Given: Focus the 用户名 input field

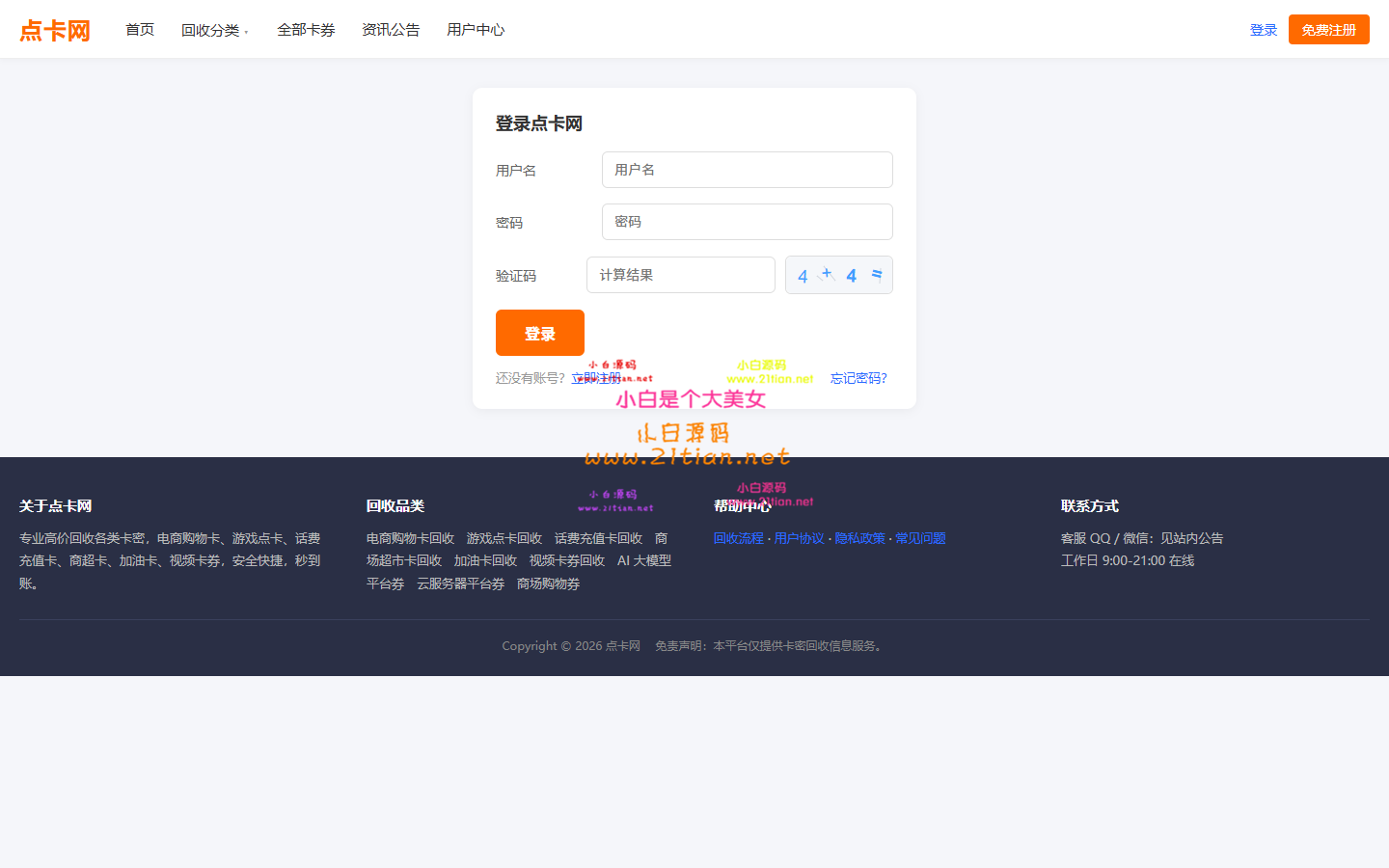Looking at the screenshot, I should tap(748, 170).
